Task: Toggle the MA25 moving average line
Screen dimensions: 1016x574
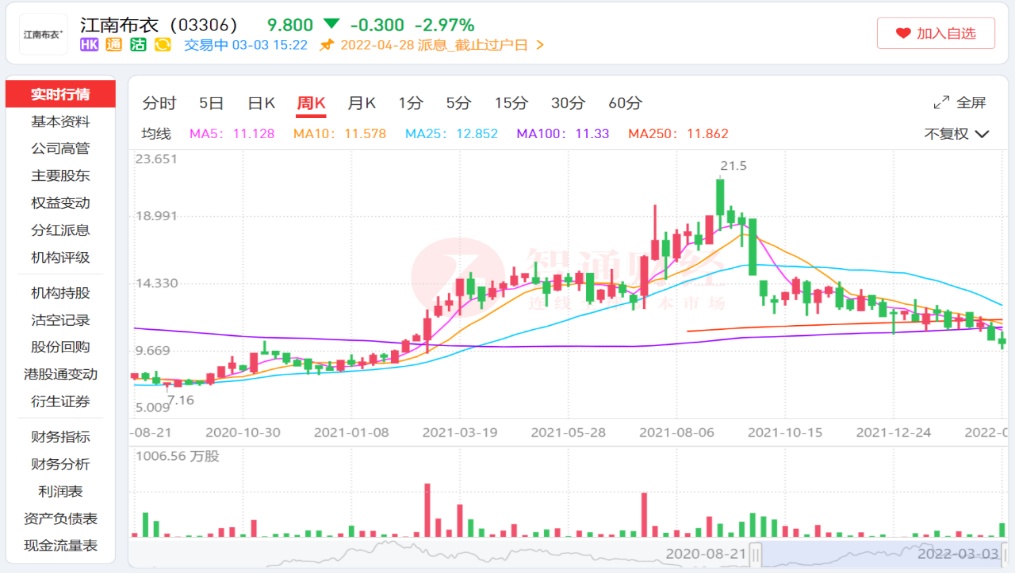Action: [x=451, y=134]
